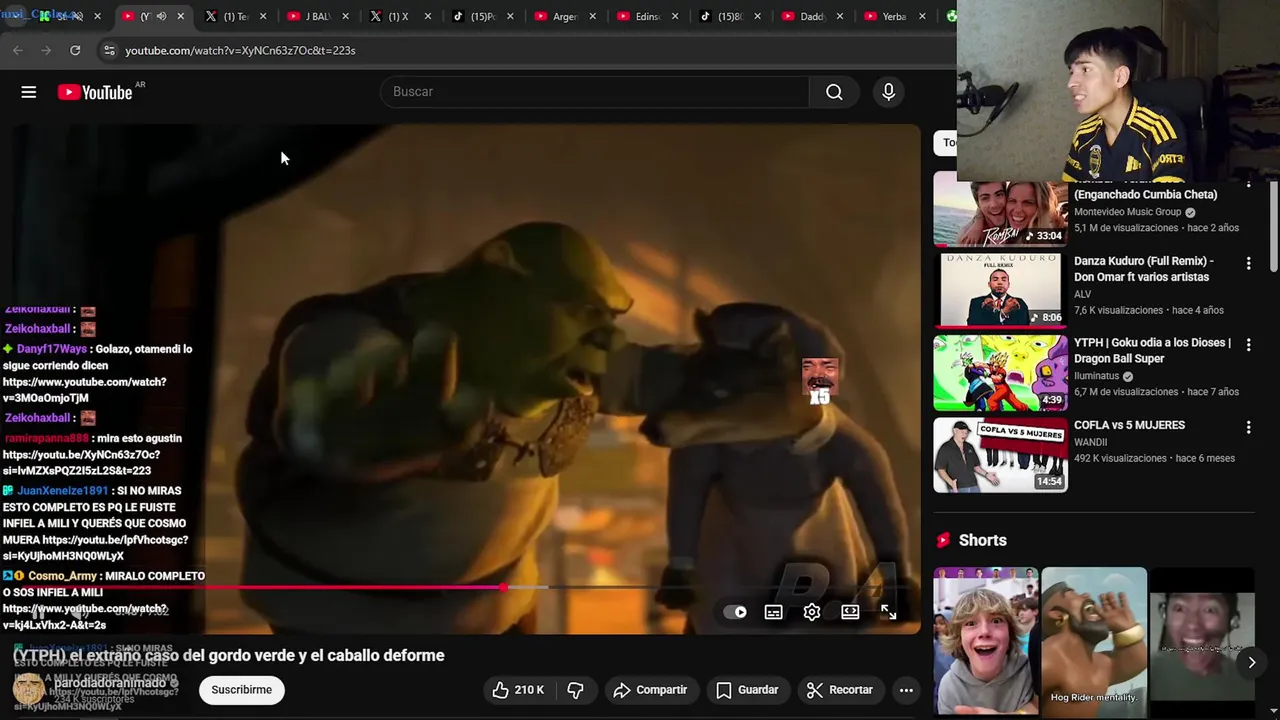Switch to the (1) Te X tab
The width and height of the screenshot is (1280, 720).
coord(235,16)
